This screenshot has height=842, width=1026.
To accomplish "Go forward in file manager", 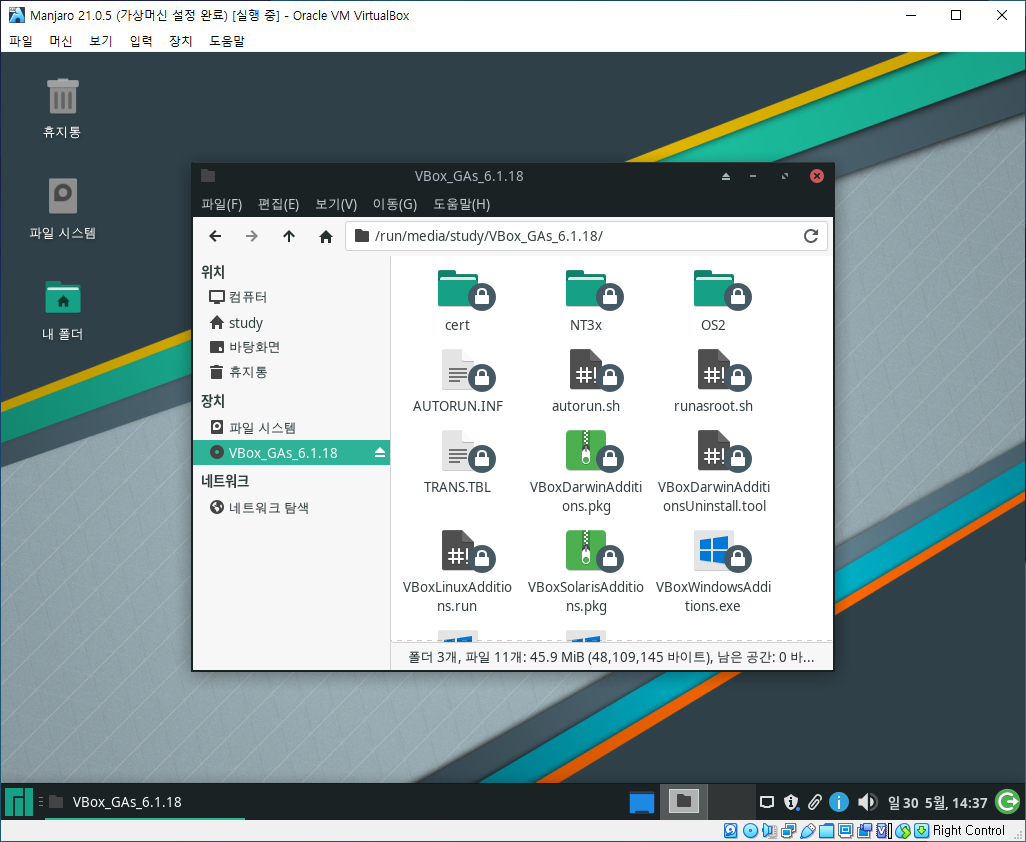I will tap(251, 236).
